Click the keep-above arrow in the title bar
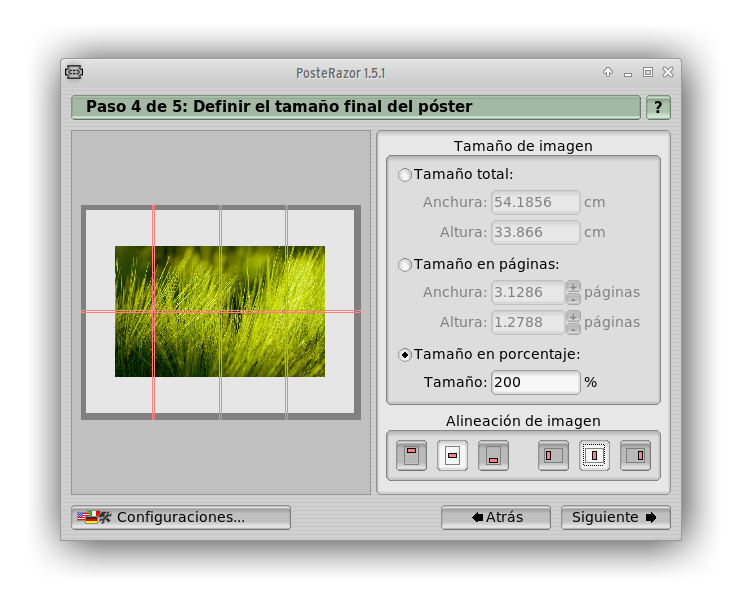This screenshot has height=590, width=747. [x=608, y=72]
